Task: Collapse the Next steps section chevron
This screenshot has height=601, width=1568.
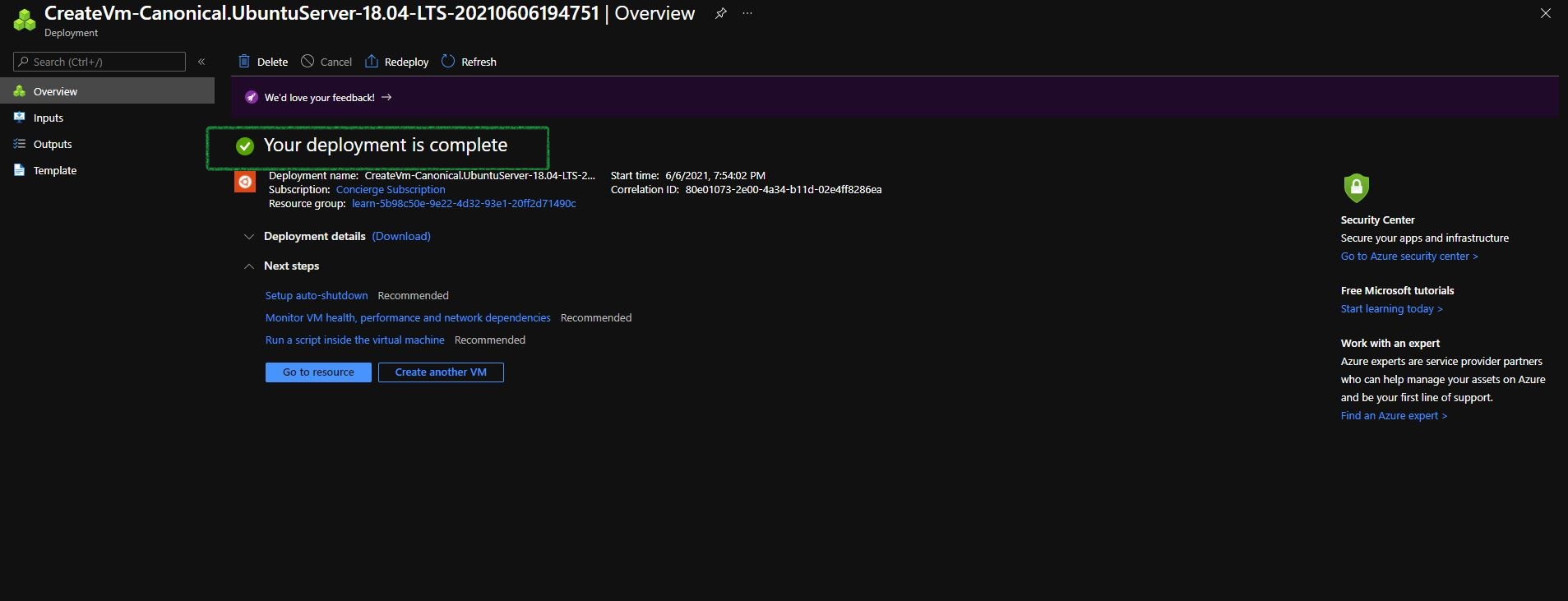Action: point(248,266)
